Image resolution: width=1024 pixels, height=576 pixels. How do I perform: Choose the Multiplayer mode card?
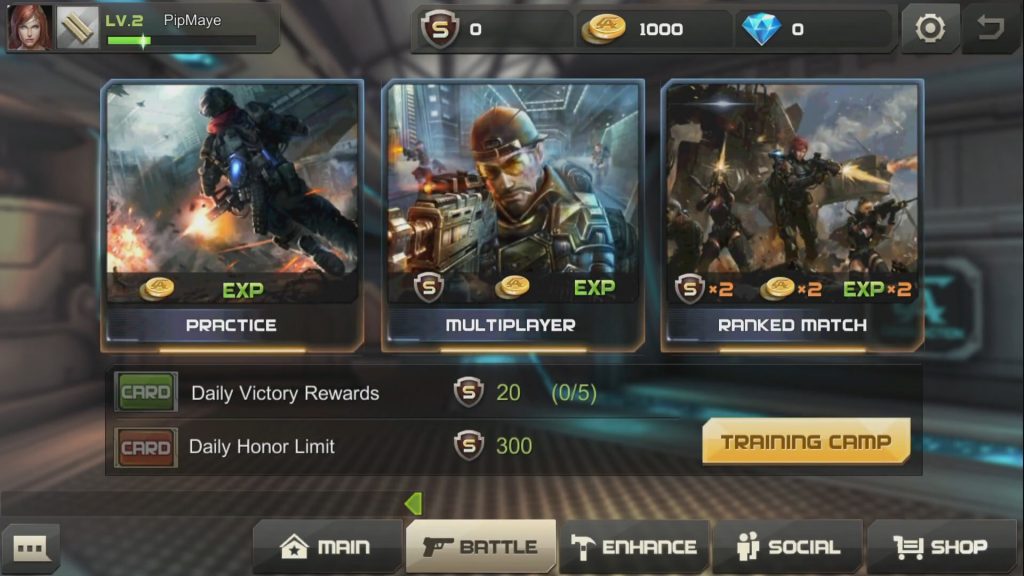pos(513,216)
